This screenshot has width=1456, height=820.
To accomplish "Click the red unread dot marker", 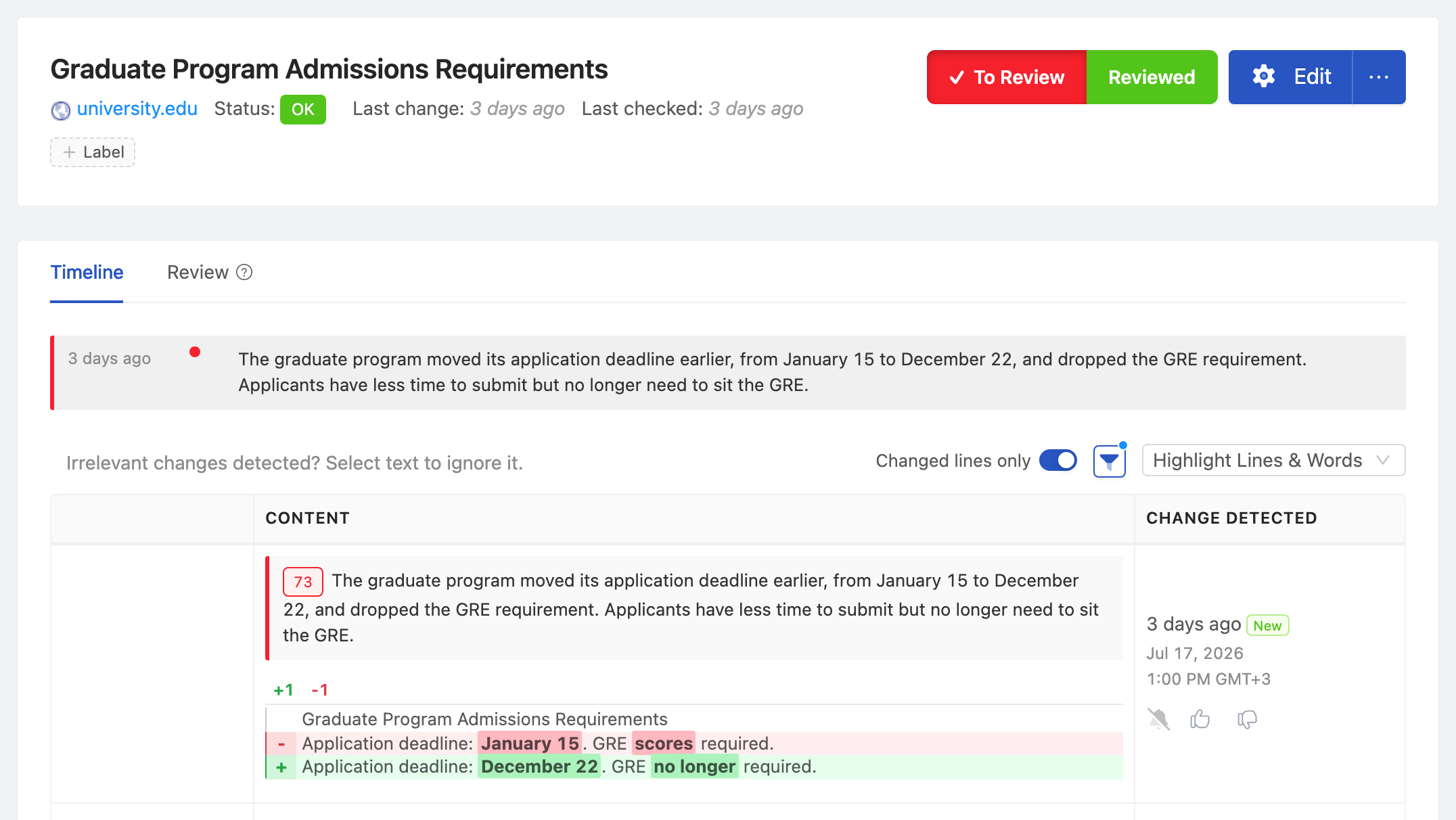I will (x=195, y=352).
